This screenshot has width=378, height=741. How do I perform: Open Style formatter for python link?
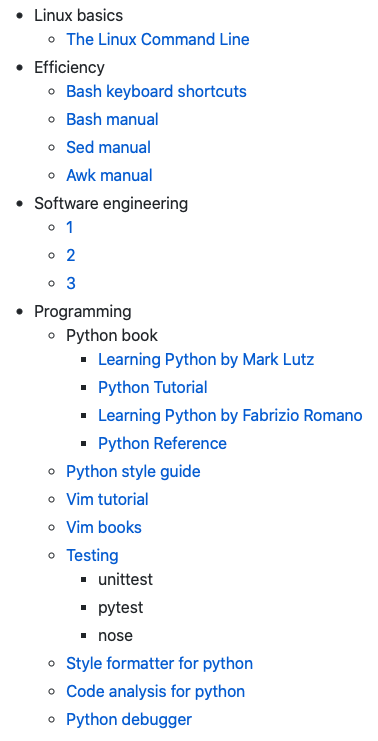click(x=160, y=663)
